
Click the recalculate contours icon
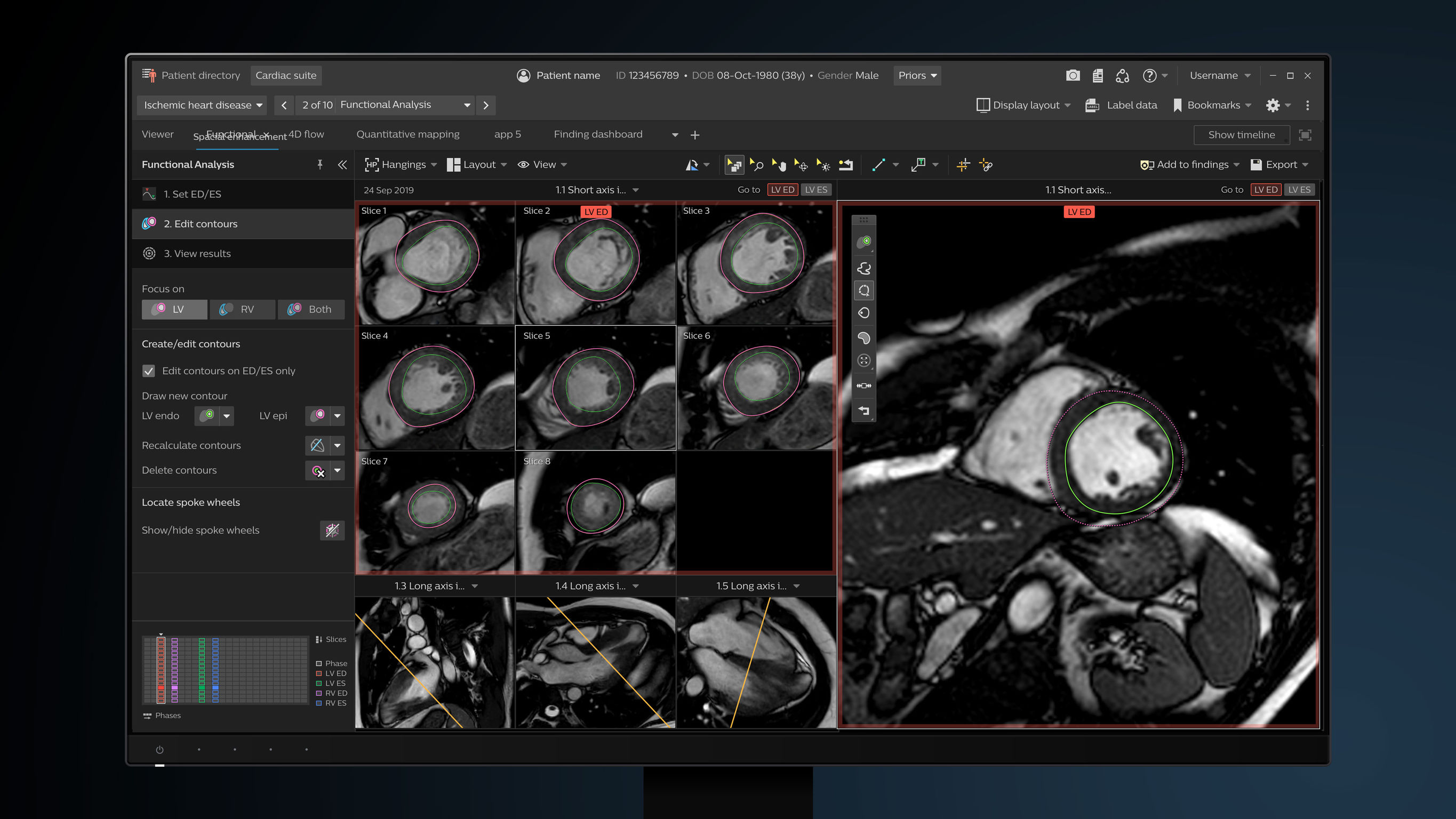(x=318, y=445)
